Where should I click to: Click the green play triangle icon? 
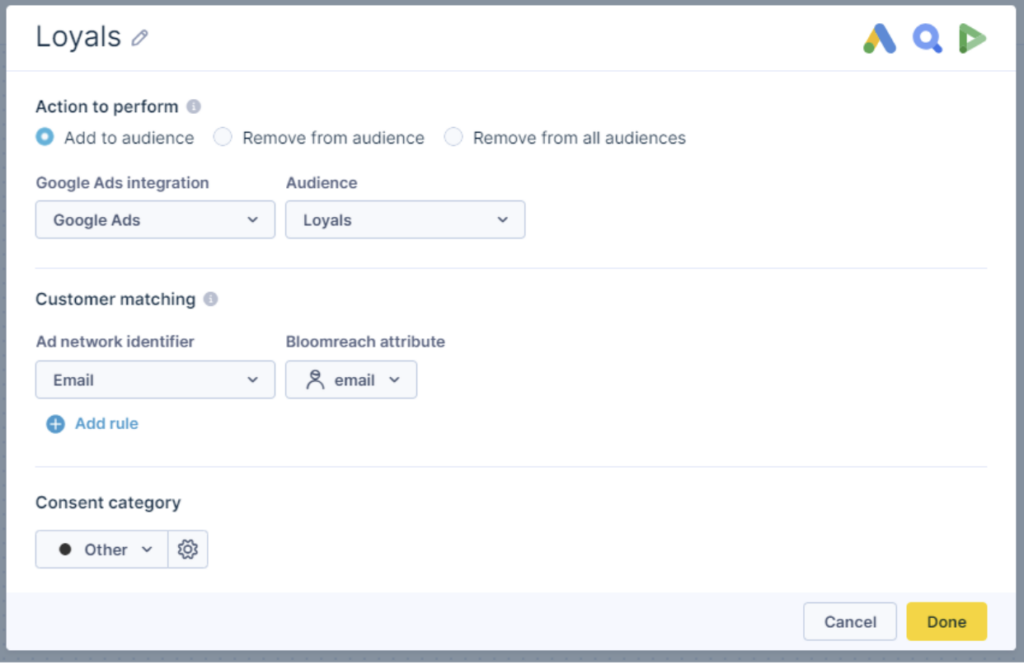(972, 39)
